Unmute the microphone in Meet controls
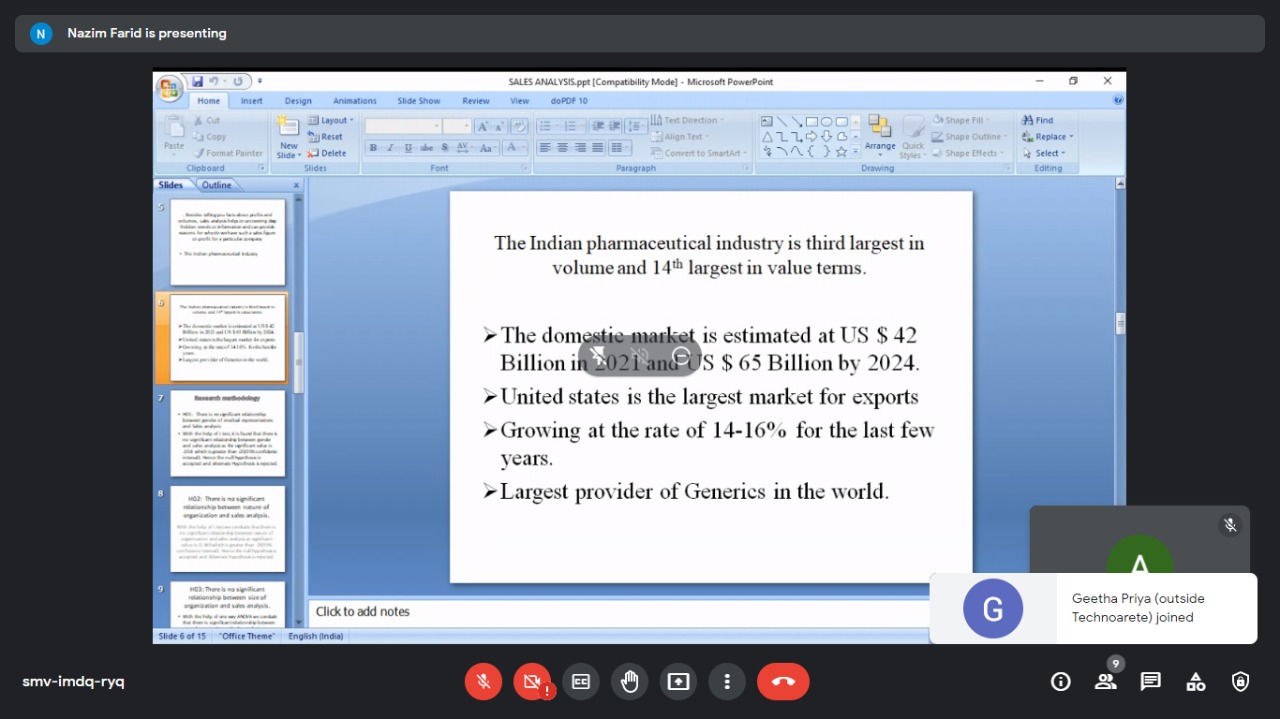 (483, 682)
